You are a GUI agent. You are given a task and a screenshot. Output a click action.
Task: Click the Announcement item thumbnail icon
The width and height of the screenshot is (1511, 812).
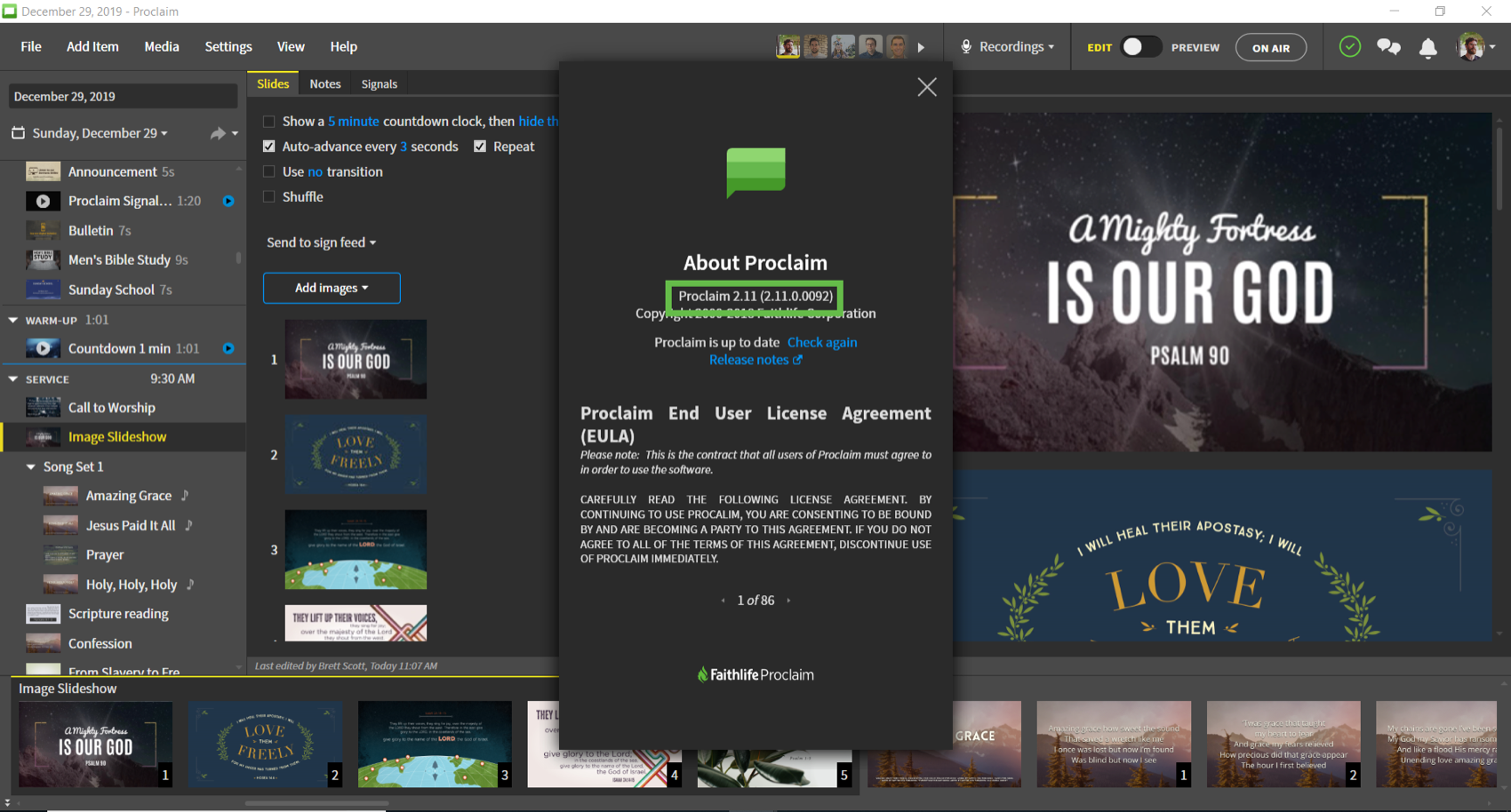[43, 171]
